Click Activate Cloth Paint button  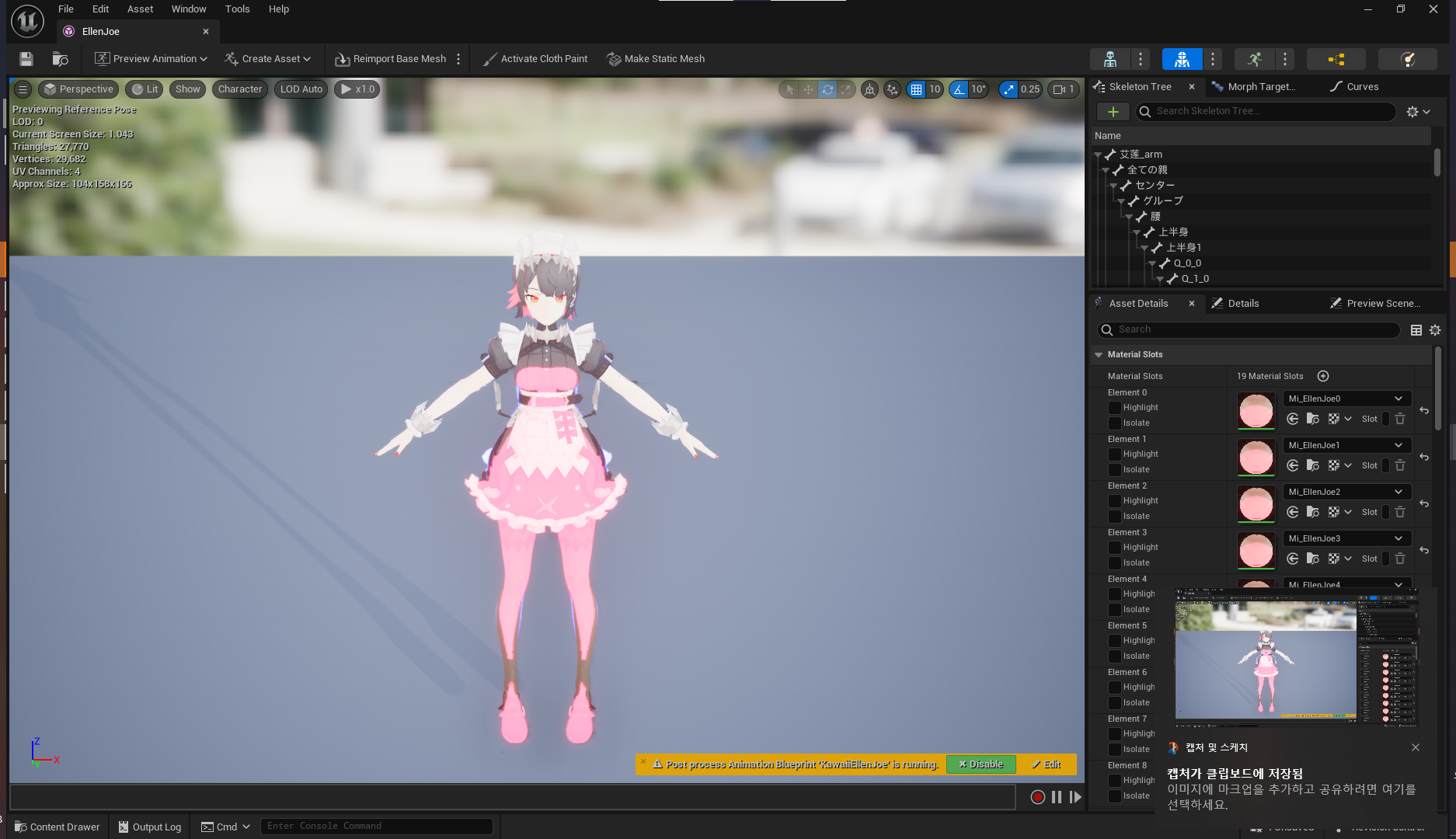click(x=535, y=59)
